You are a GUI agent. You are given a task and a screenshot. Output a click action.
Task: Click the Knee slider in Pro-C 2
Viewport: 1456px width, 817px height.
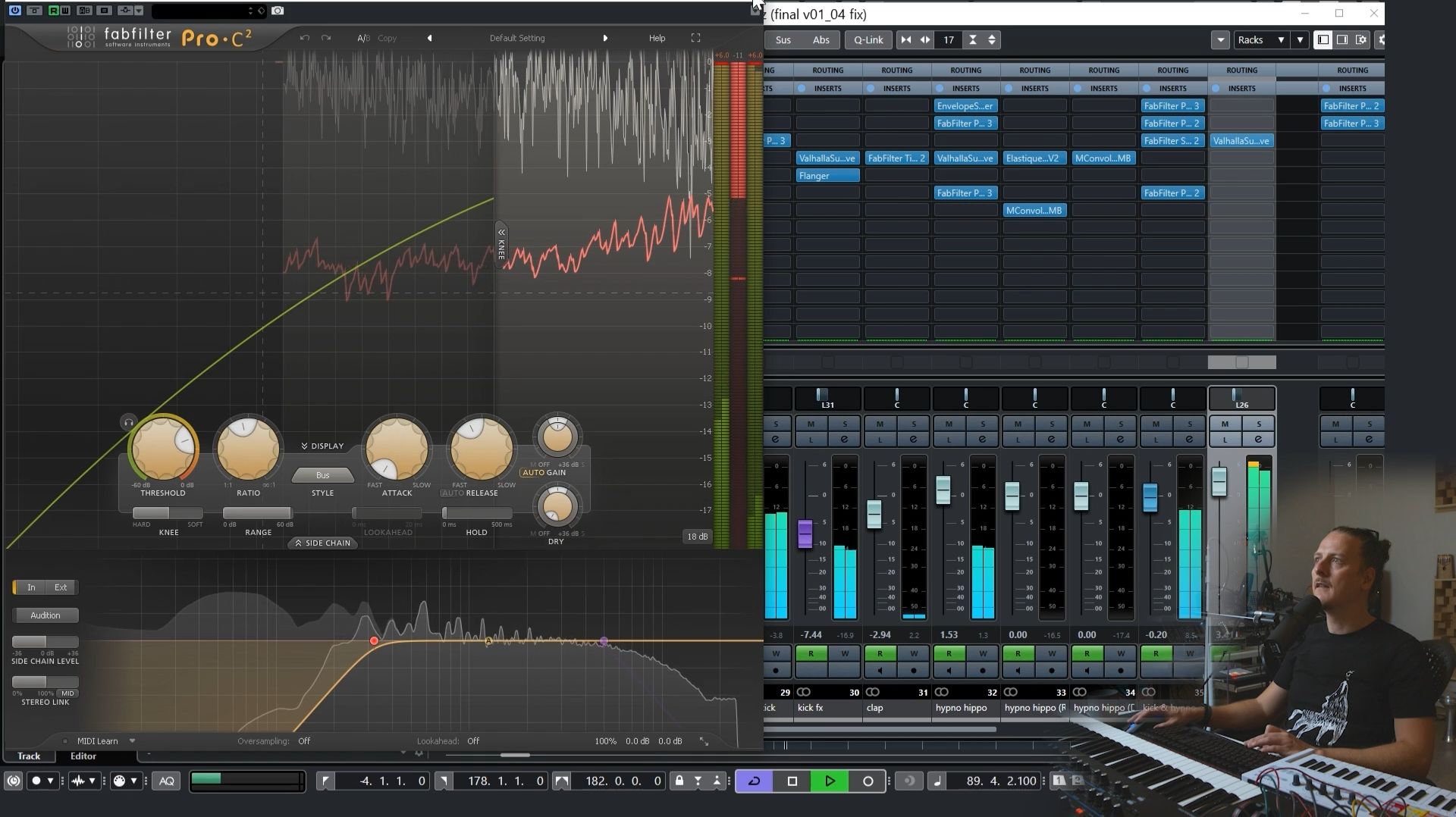[168, 513]
